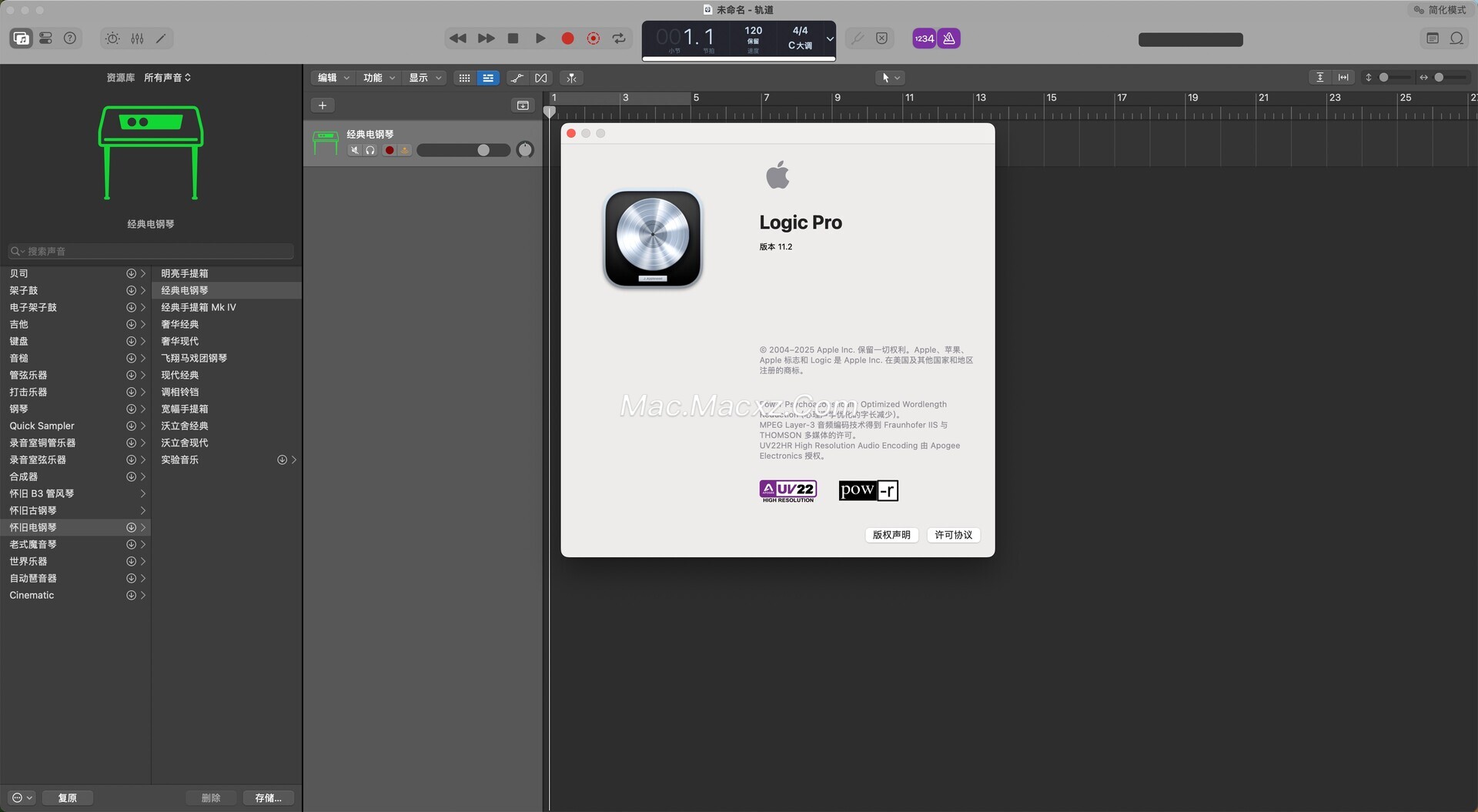The width and height of the screenshot is (1478, 812).
Task: Fast forward the playhead
Action: [487, 38]
